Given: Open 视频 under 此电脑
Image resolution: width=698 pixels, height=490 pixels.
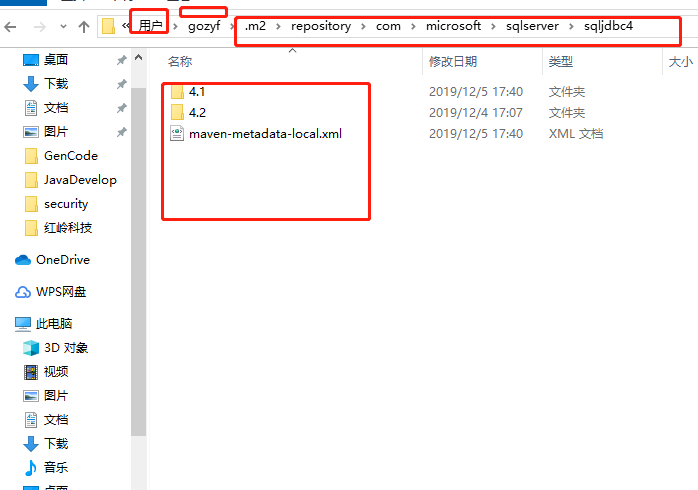Looking at the screenshot, I should pos(56,372).
